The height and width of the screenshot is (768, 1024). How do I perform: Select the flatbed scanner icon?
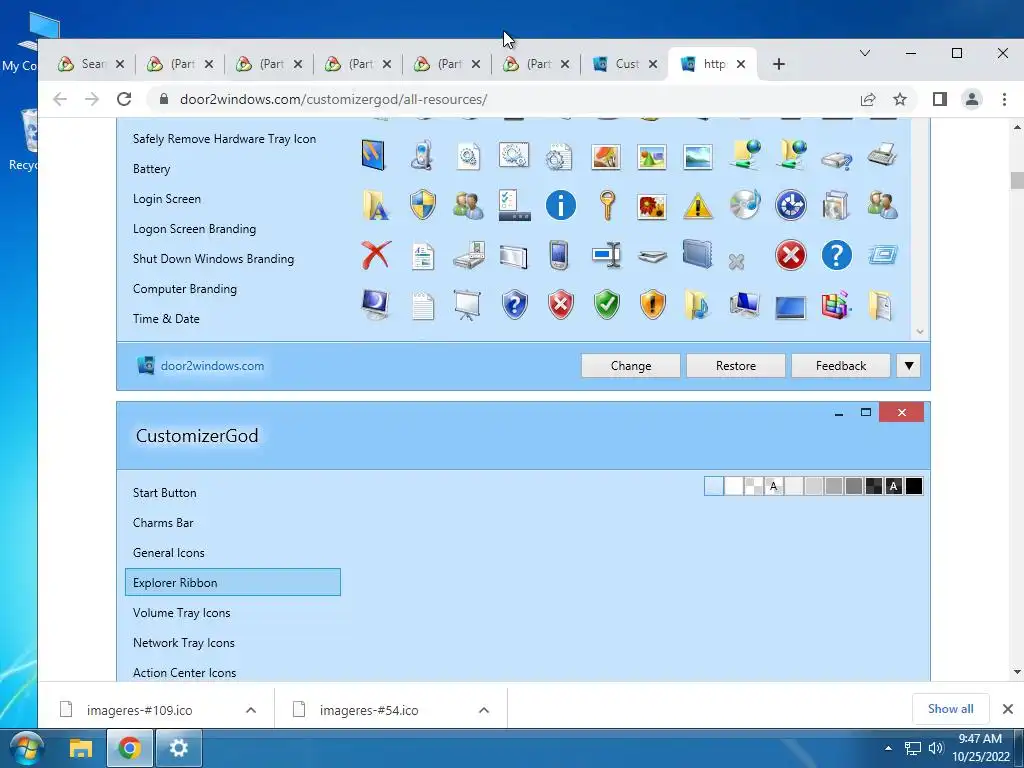(652, 256)
